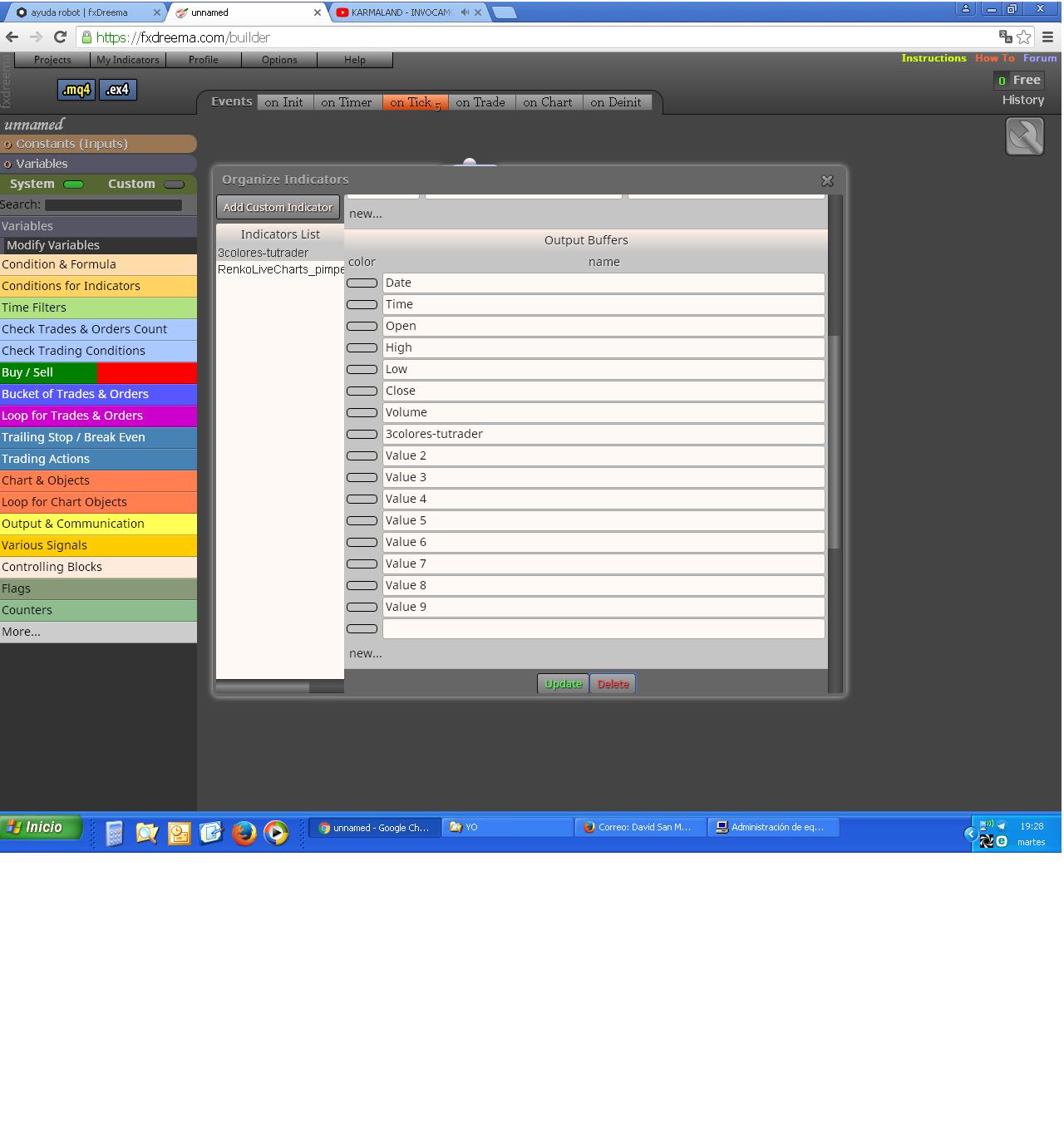Click the Search blocks input field
Viewport: 1064px width, 1142px height.
click(x=113, y=204)
